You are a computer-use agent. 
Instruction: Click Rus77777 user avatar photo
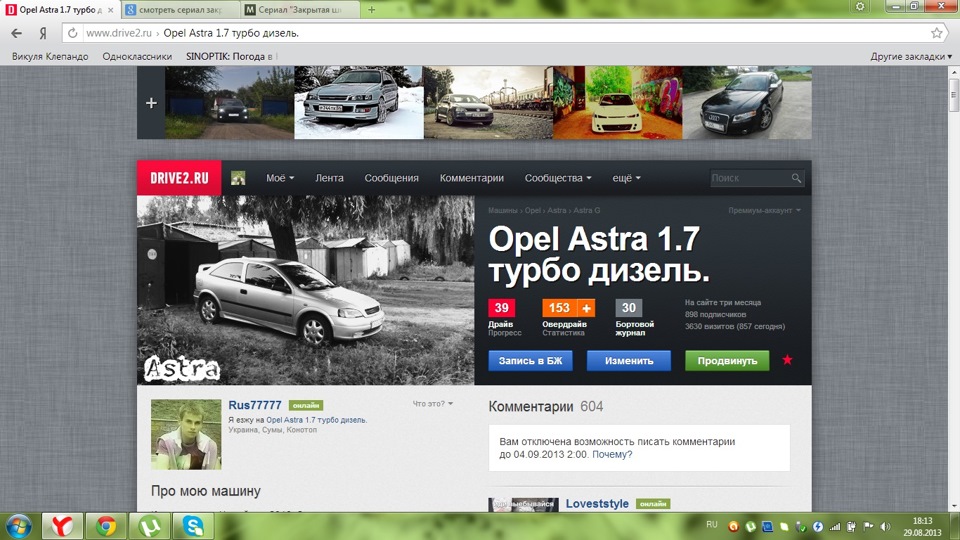[186, 435]
